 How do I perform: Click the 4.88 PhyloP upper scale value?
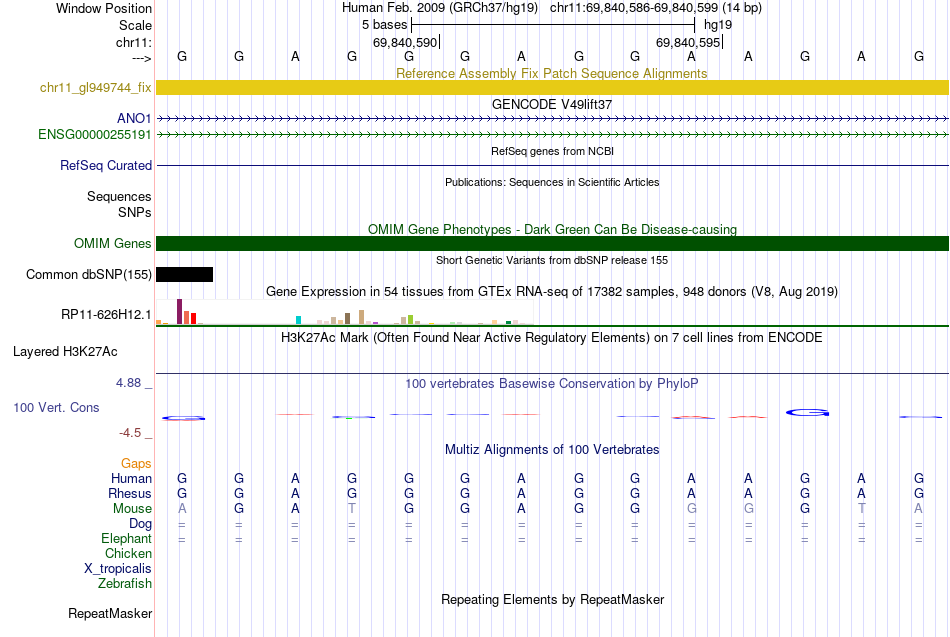[128, 383]
